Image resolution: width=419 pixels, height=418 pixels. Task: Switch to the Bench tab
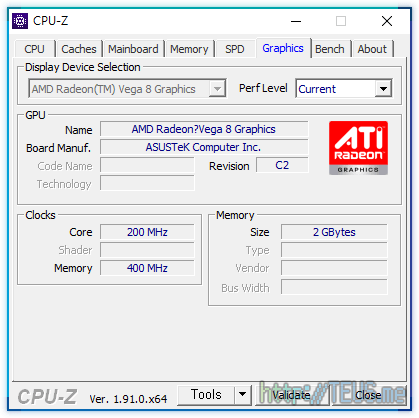click(x=330, y=49)
